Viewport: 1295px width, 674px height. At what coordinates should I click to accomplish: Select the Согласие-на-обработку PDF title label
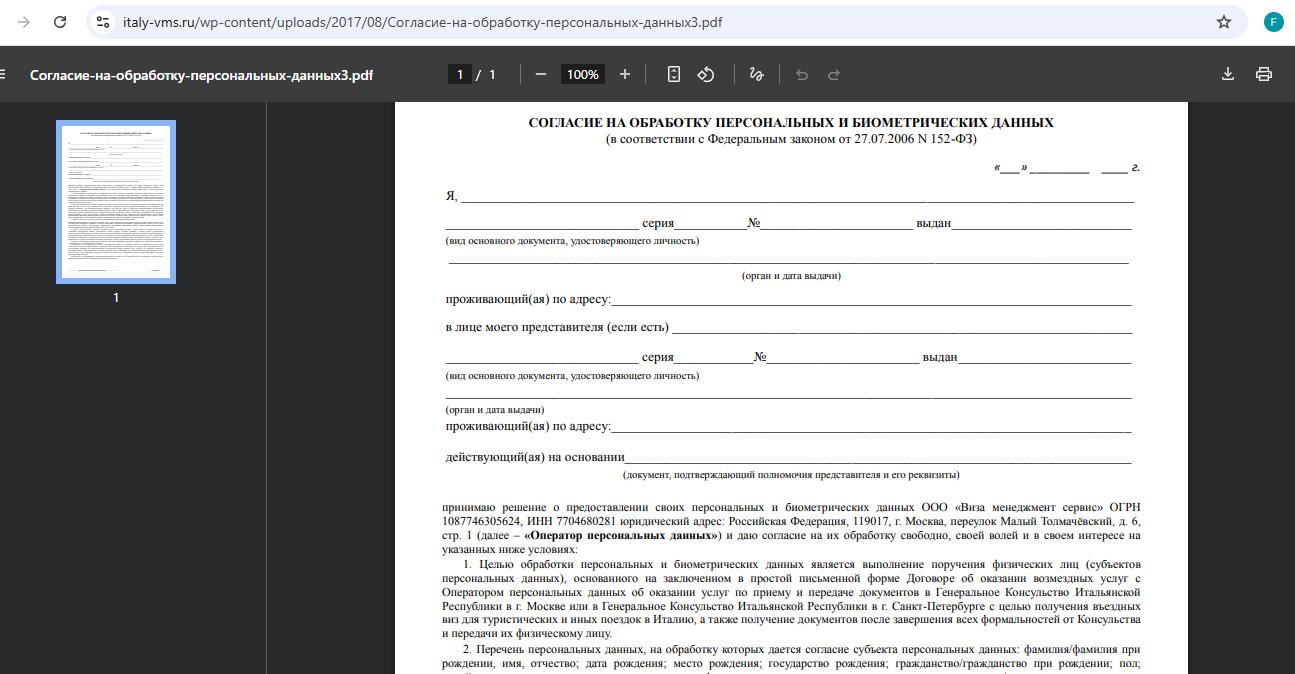pos(200,73)
